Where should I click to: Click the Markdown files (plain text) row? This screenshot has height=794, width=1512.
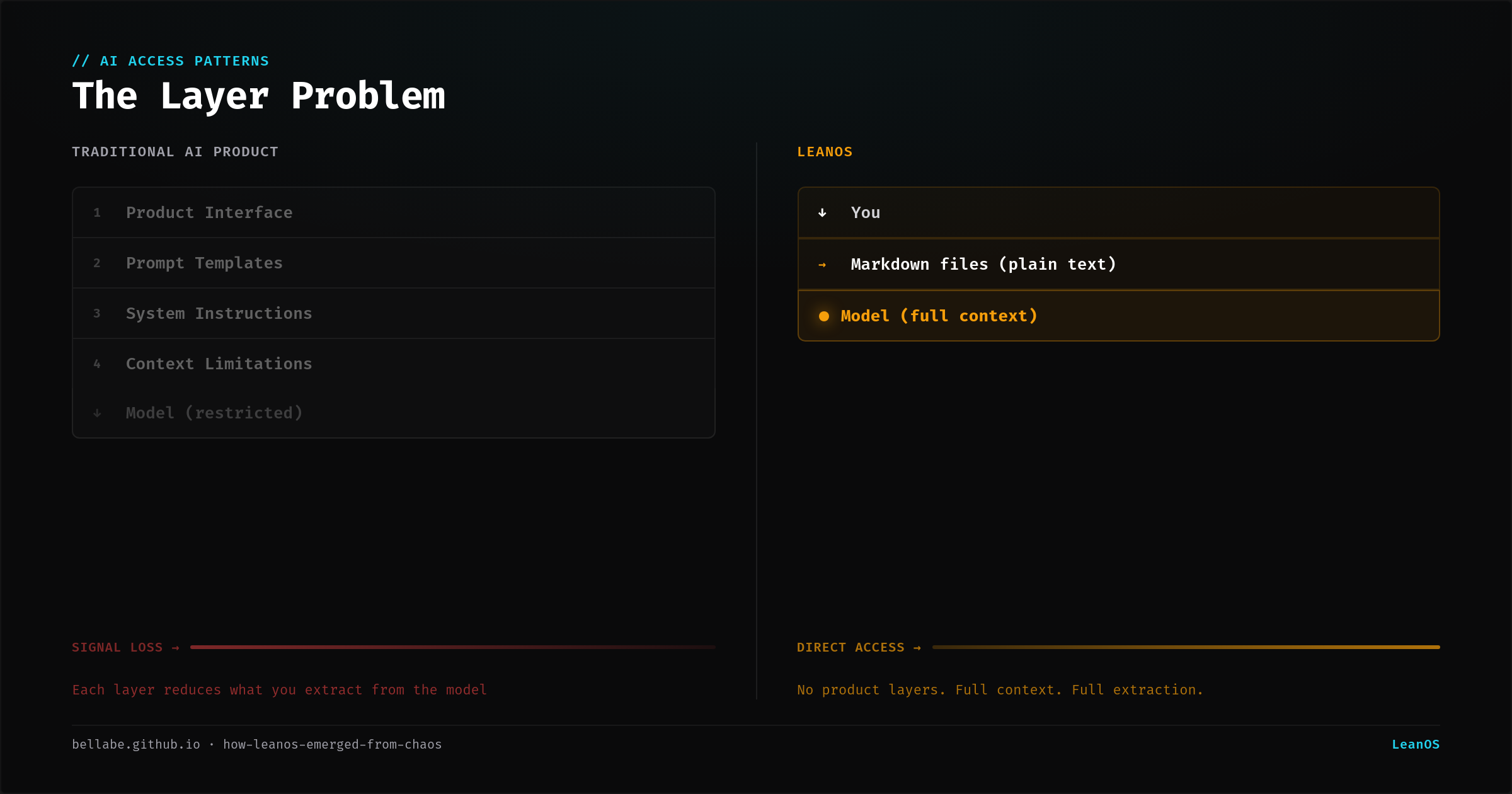coord(1118,265)
